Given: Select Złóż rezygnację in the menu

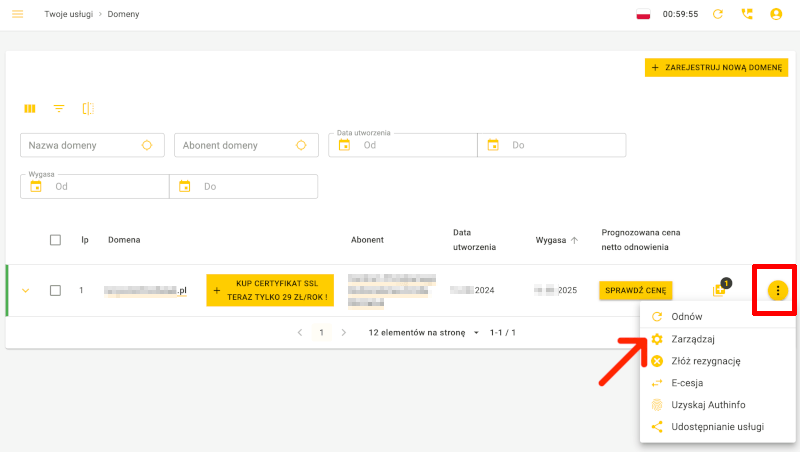Looking at the screenshot, I should coord(705,361).
